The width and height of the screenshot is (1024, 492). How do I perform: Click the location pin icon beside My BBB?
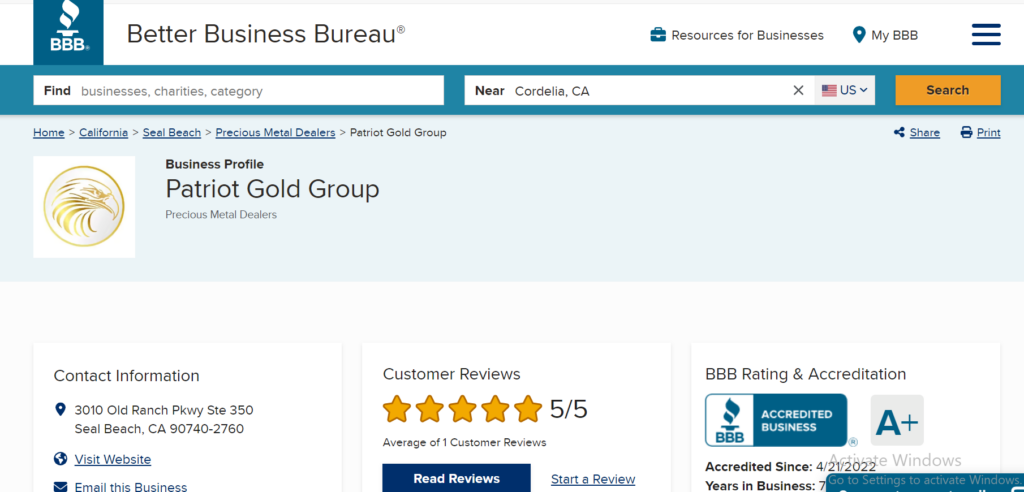(x=859, y=35)
